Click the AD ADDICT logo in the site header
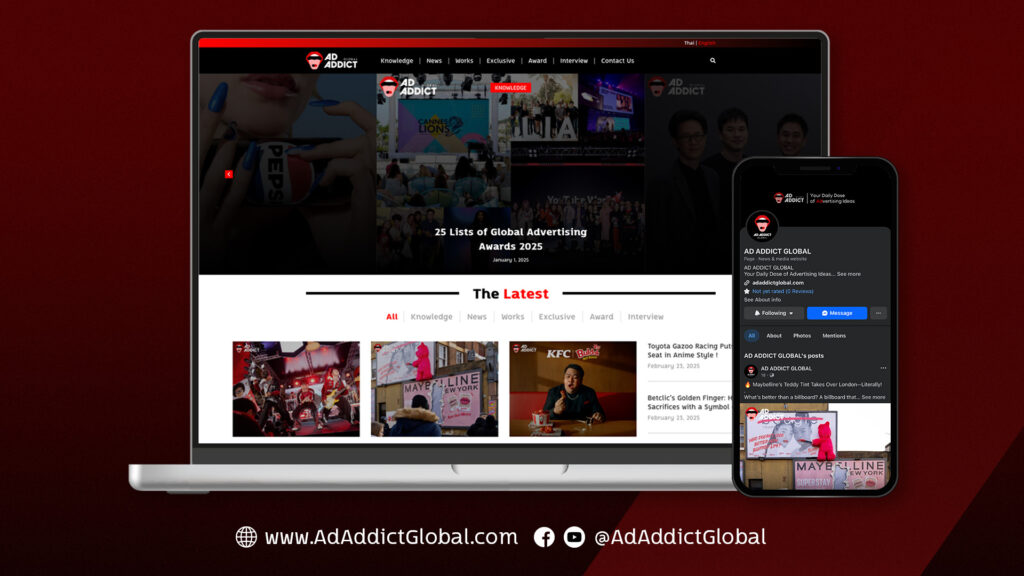The width and height of the screenshot is (1024, 576). tap(330, 60)
